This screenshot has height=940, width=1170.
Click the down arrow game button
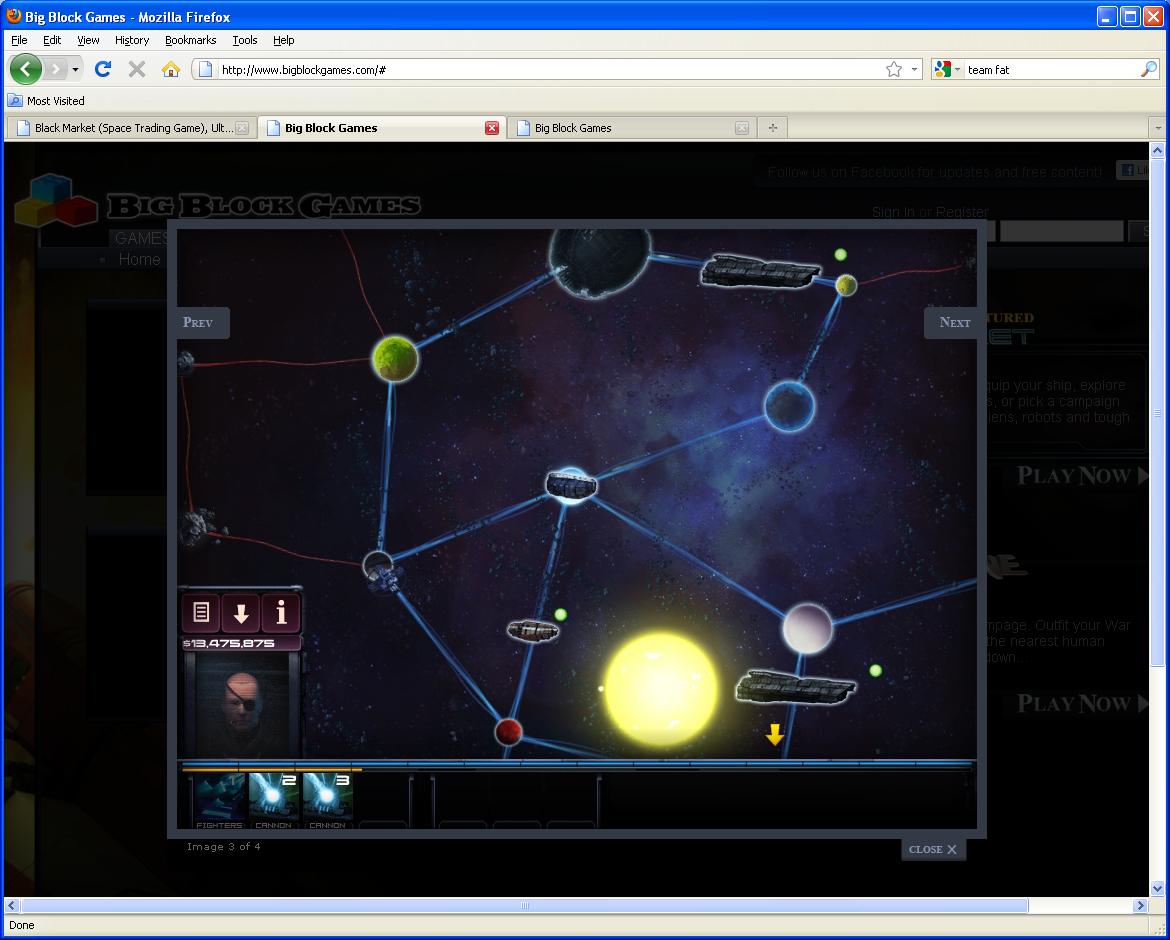click(241, 612)
